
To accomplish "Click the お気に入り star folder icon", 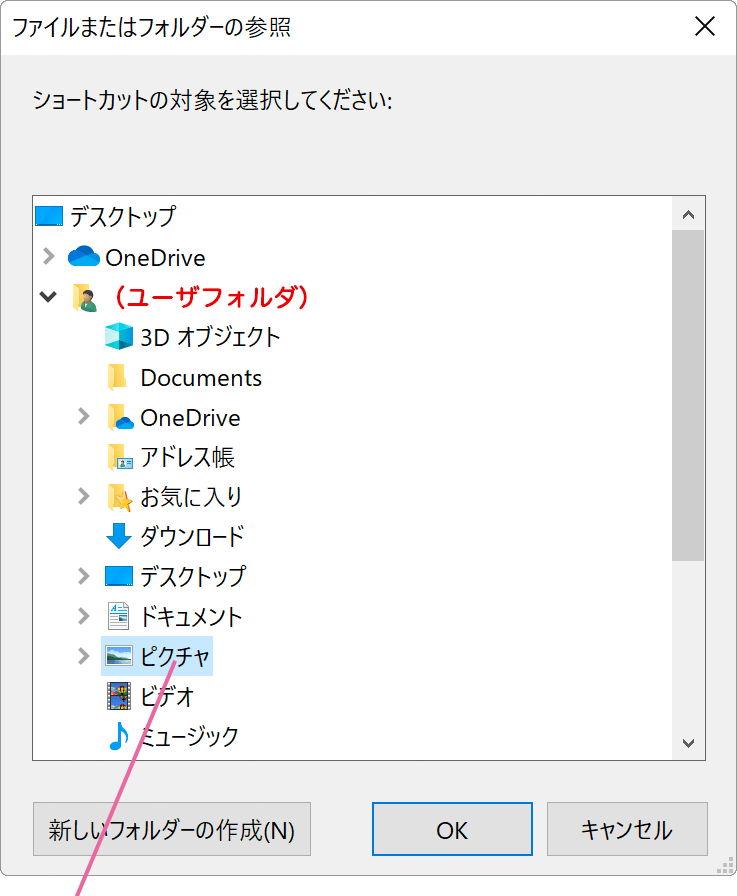I will click(x=120, y=497).
